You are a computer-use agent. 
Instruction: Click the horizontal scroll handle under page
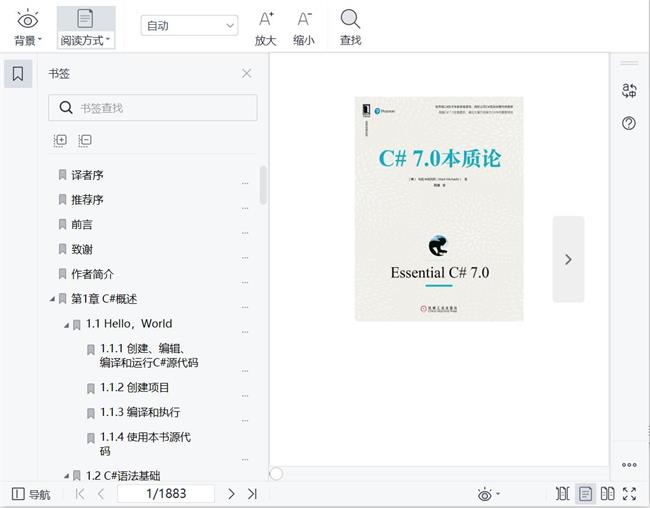(x=276, y=473)
